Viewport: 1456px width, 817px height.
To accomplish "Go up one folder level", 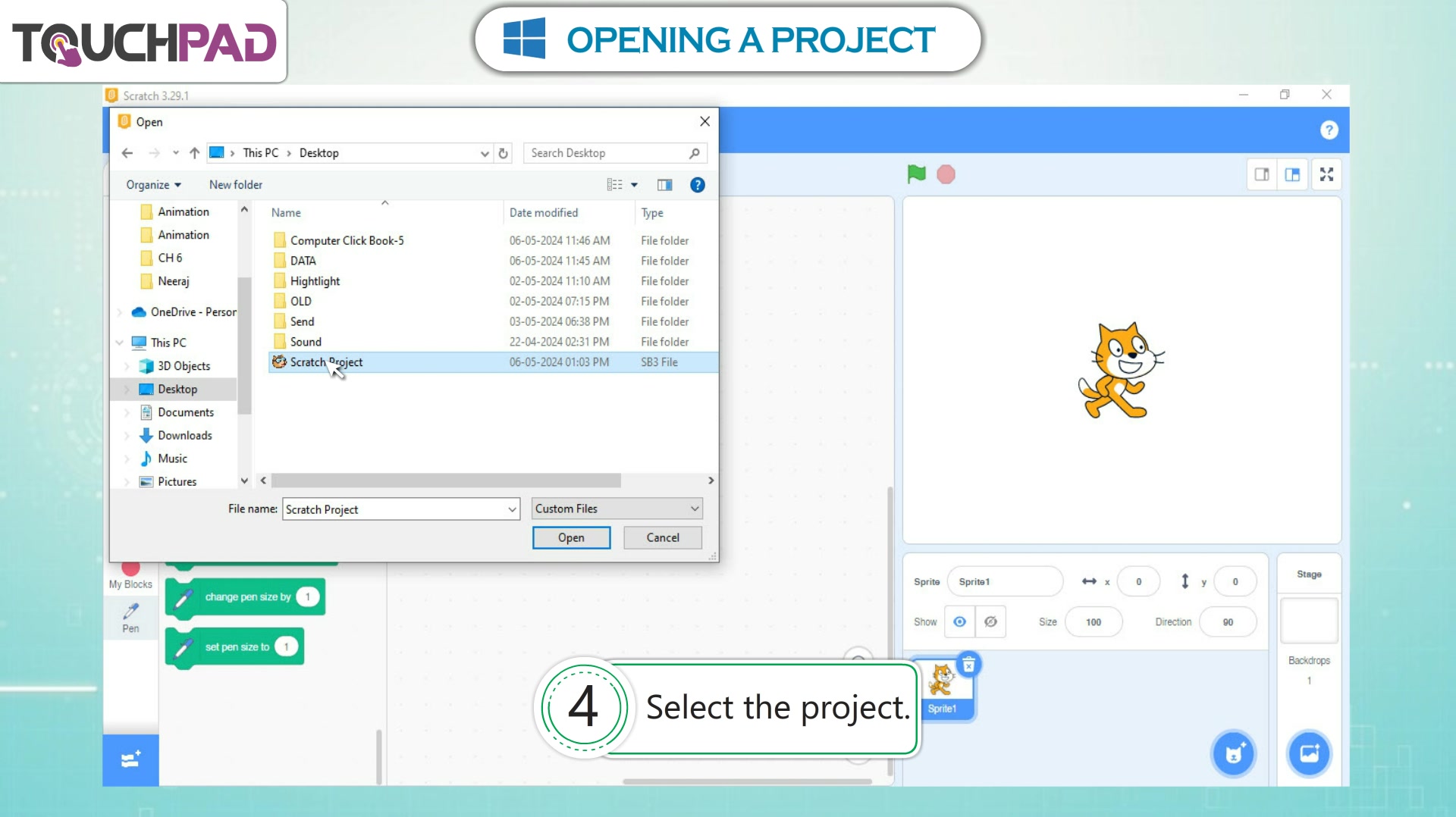I will coord(194,153).
